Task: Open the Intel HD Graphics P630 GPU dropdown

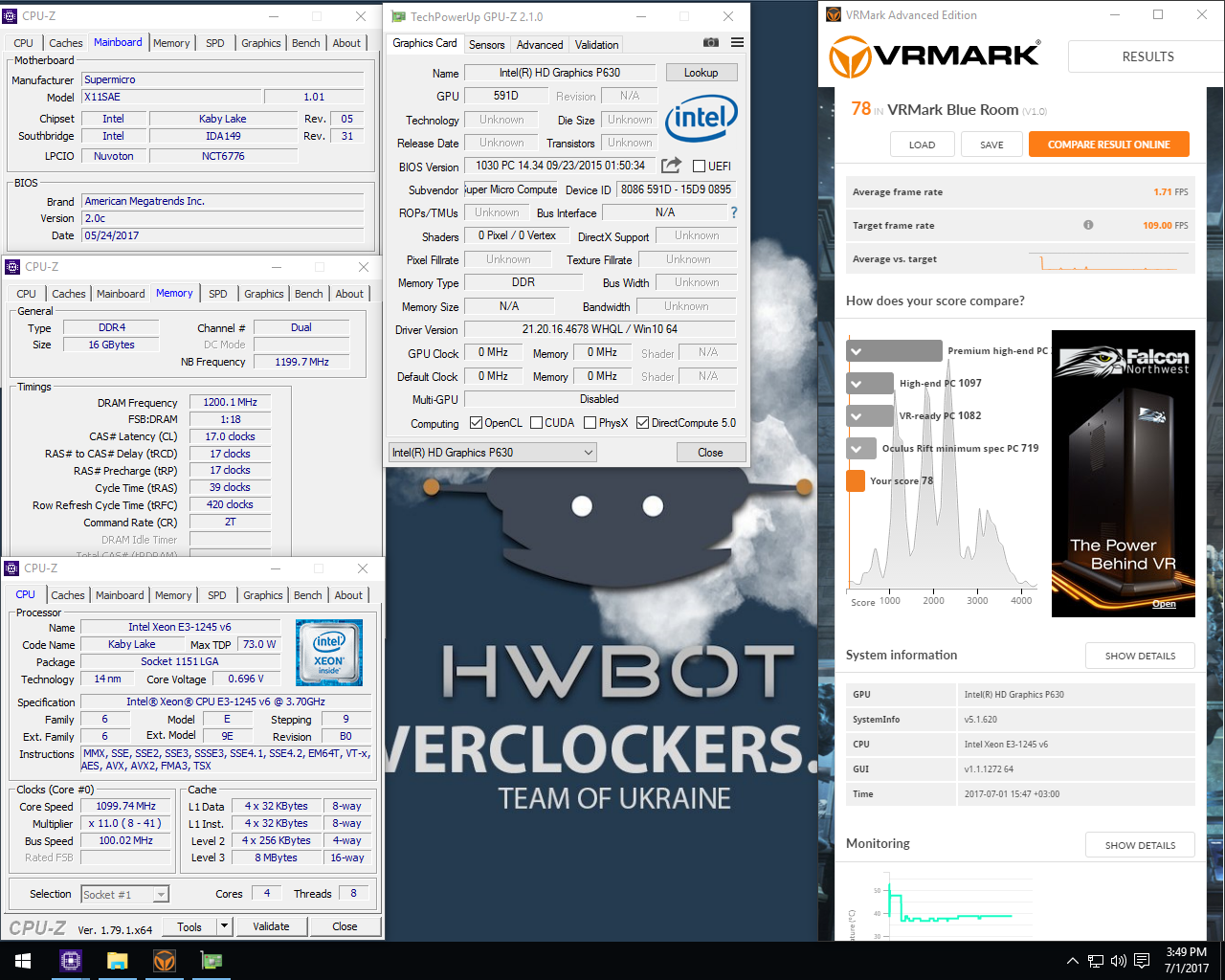Action: click(493, 453)
